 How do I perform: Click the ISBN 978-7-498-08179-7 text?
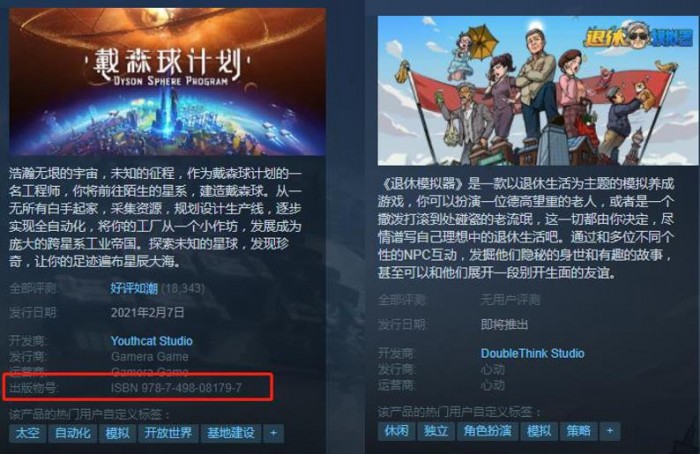point(176,388)
